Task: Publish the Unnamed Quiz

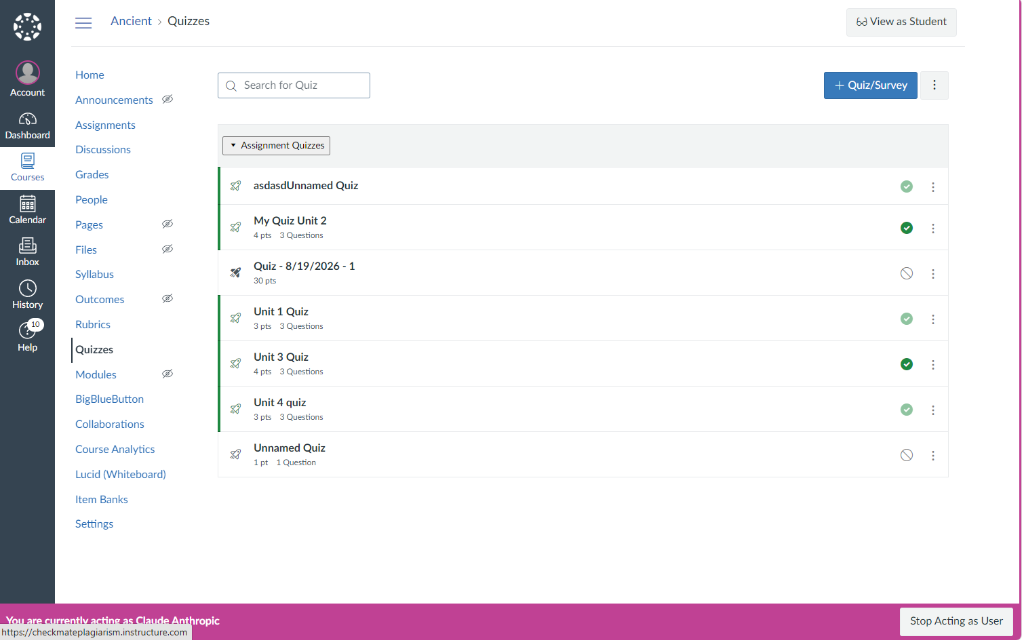Action: pyautogui.click(x=906, y=455)
